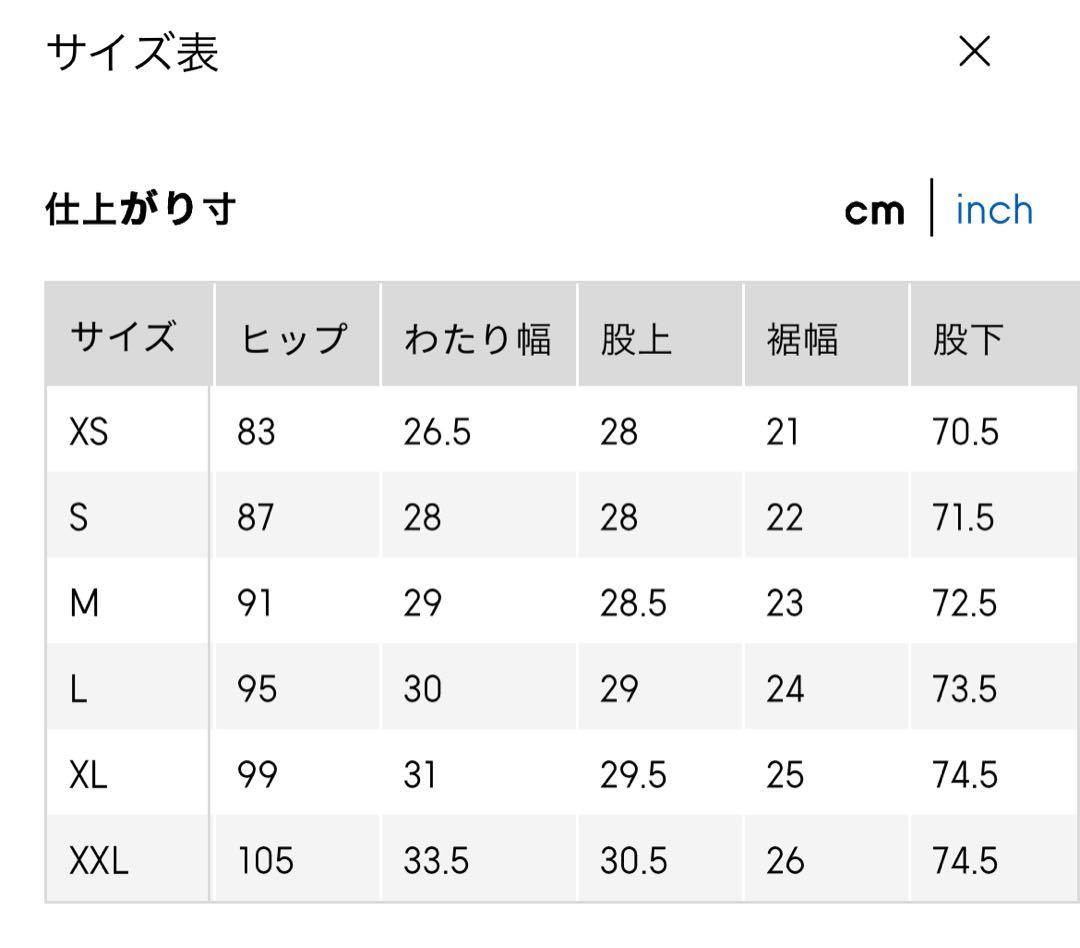Click the M inseam value 72.5
The width and height of the screenshot is (1080, 948).
(x=964, y=604)
